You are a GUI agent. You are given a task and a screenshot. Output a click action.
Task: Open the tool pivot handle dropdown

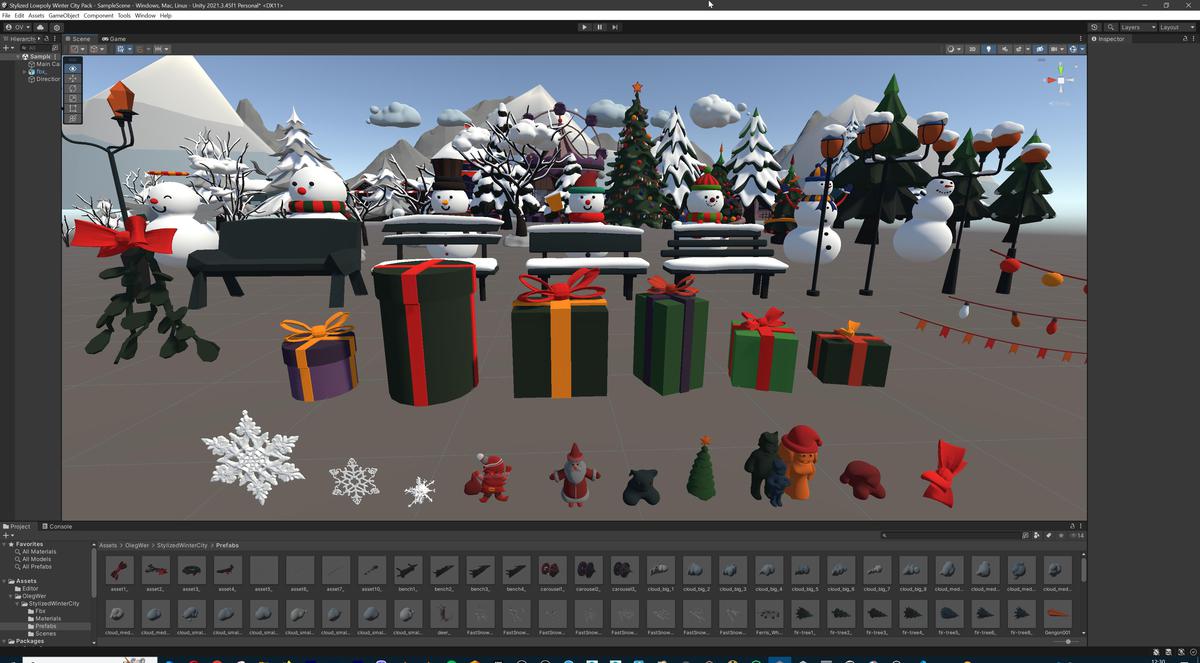coord(79,48)
